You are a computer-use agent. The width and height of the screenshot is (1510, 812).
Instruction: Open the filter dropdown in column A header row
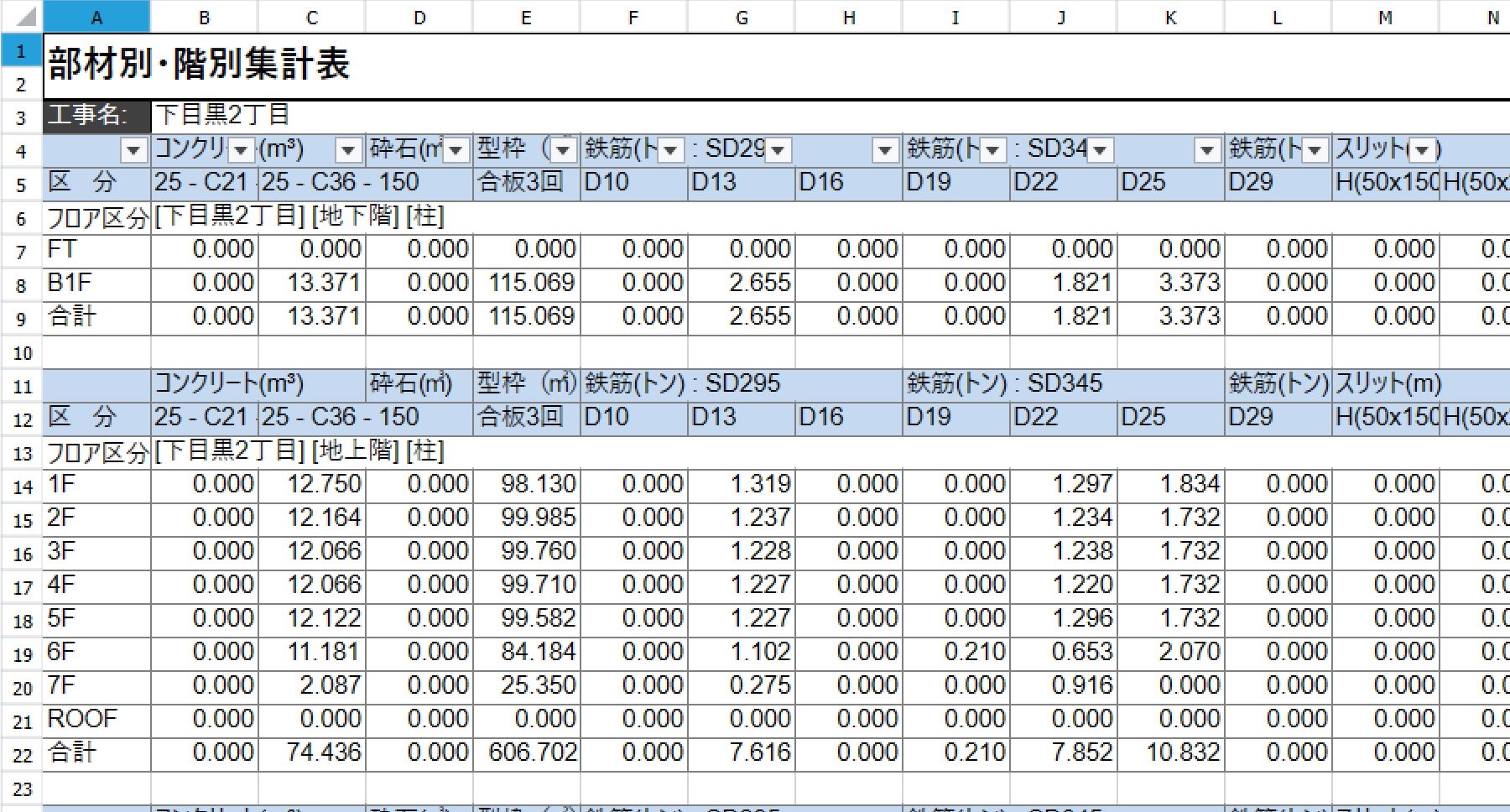pyautogui.click(x=133, y=151)
